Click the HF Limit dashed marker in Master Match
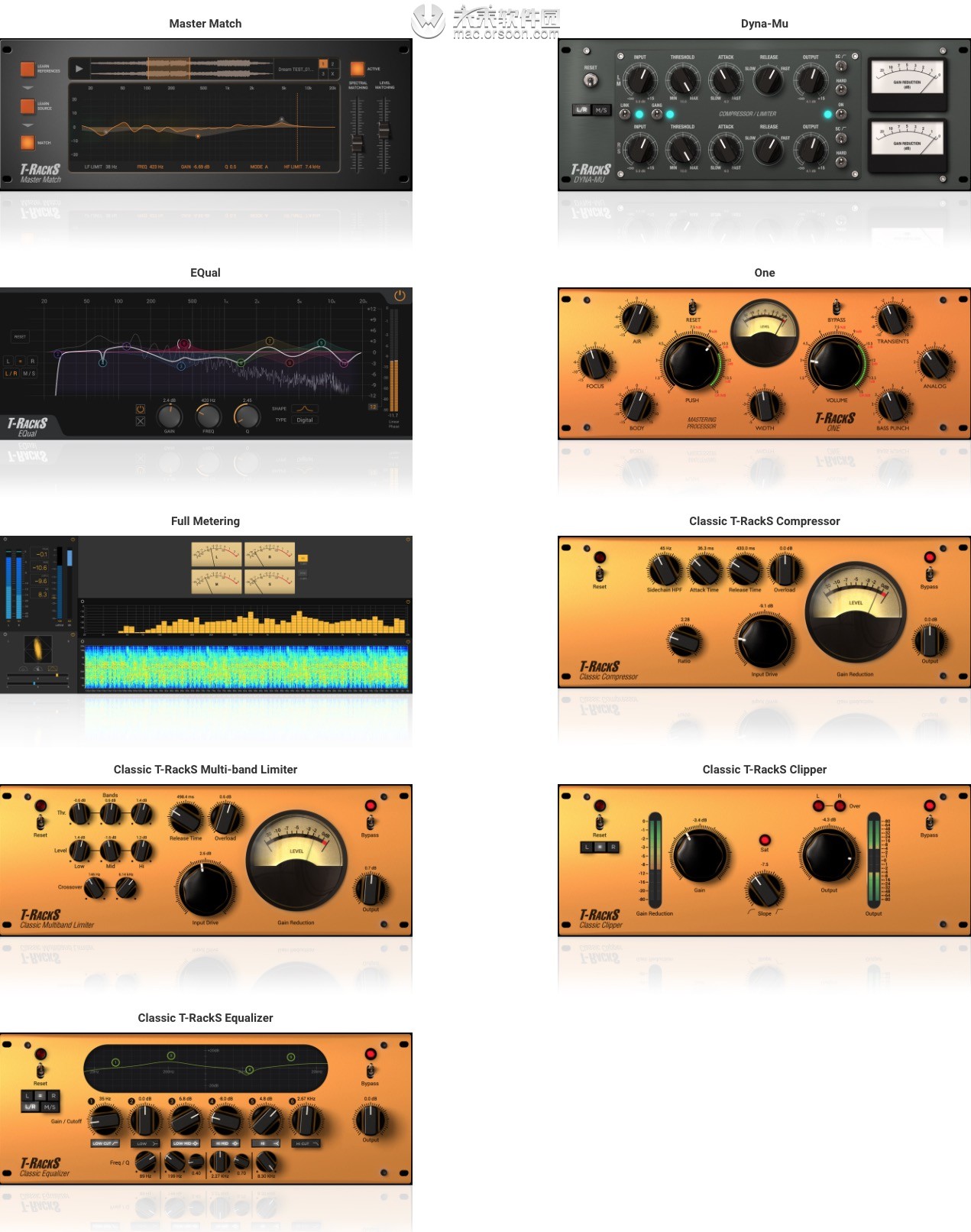This screenshot has height=1232, width=971. point(297,126)
